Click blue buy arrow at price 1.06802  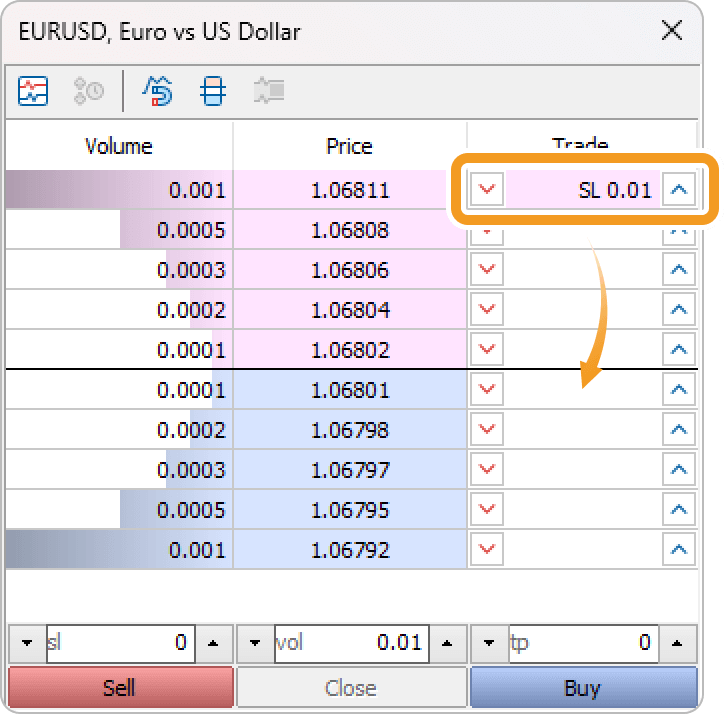[x=679, y=349]
